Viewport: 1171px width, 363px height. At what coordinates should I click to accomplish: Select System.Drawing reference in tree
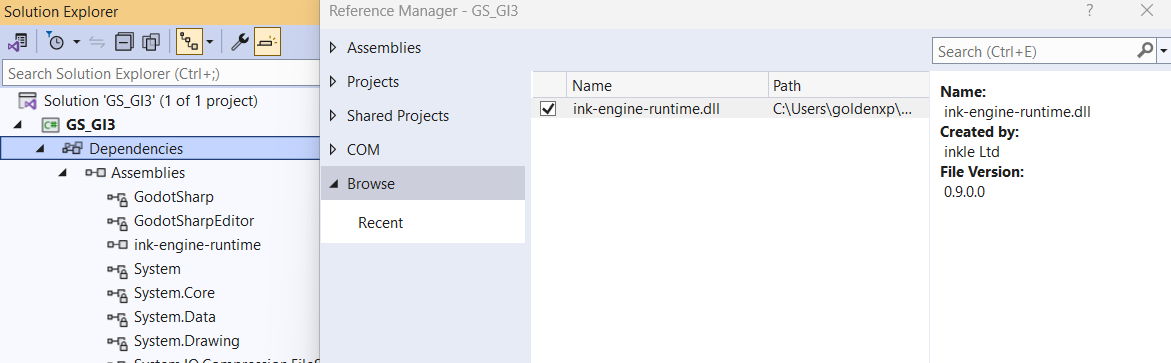pos(187,341)
